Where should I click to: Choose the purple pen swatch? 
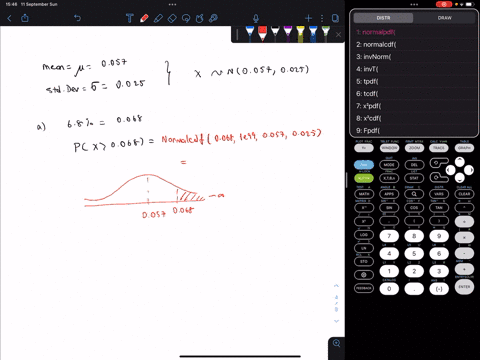coord(288,34)
